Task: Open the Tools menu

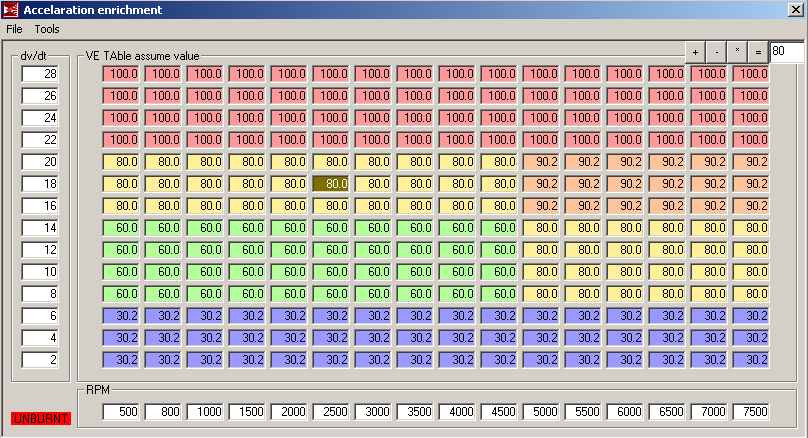Action: (47, 29)
